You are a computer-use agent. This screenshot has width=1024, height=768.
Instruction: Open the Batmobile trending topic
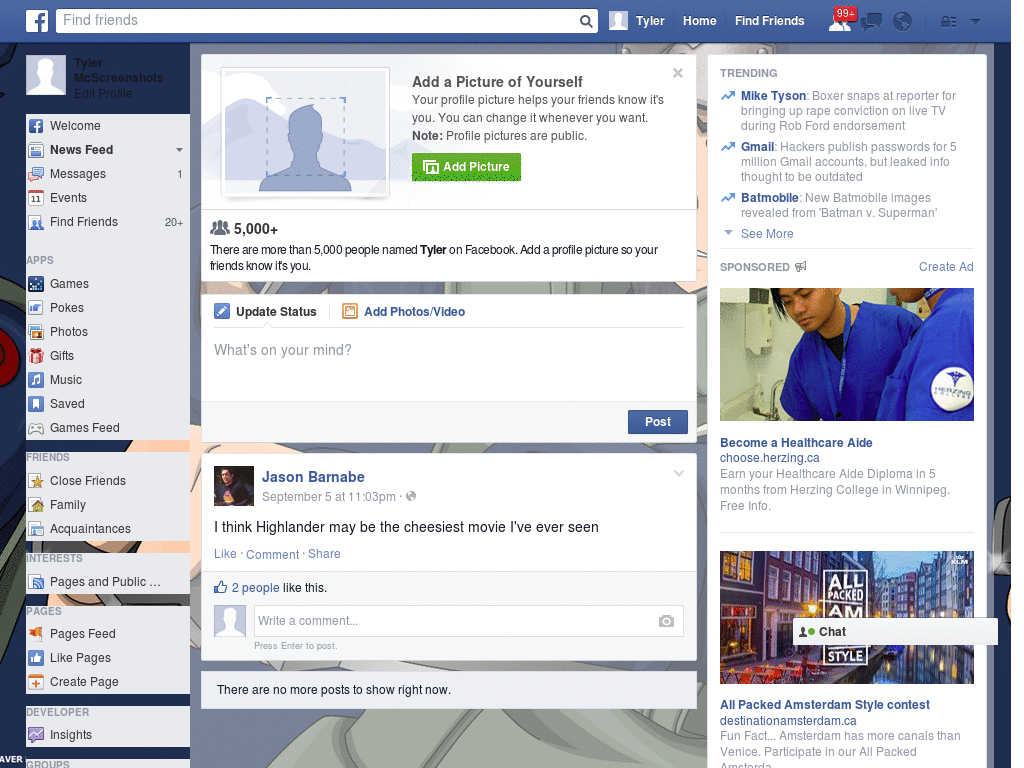point(769,198)
